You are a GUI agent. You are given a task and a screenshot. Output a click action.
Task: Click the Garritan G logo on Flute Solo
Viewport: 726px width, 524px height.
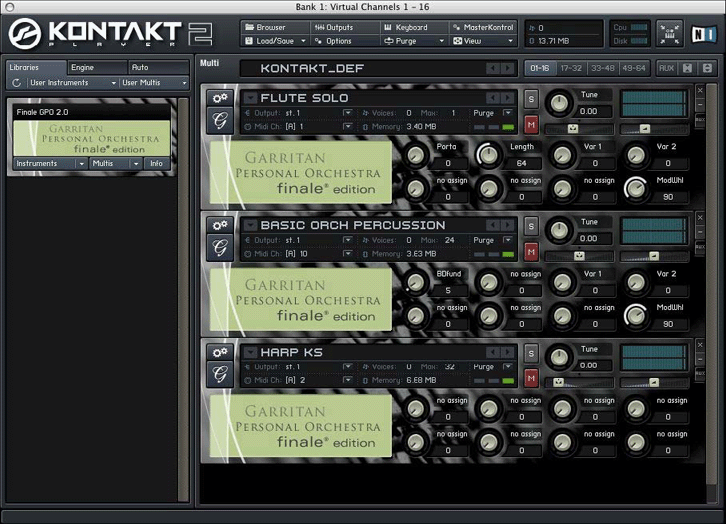tap(220, 120)
